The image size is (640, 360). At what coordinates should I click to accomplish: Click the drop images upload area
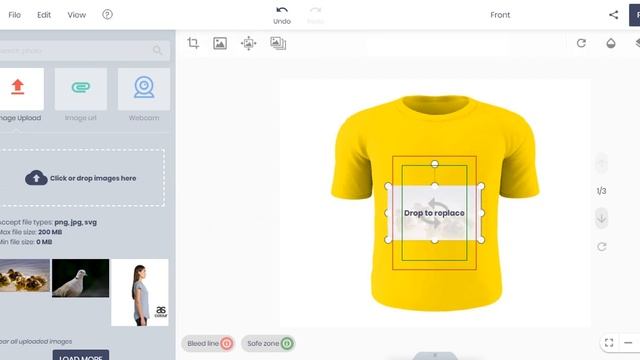[82, 178]
